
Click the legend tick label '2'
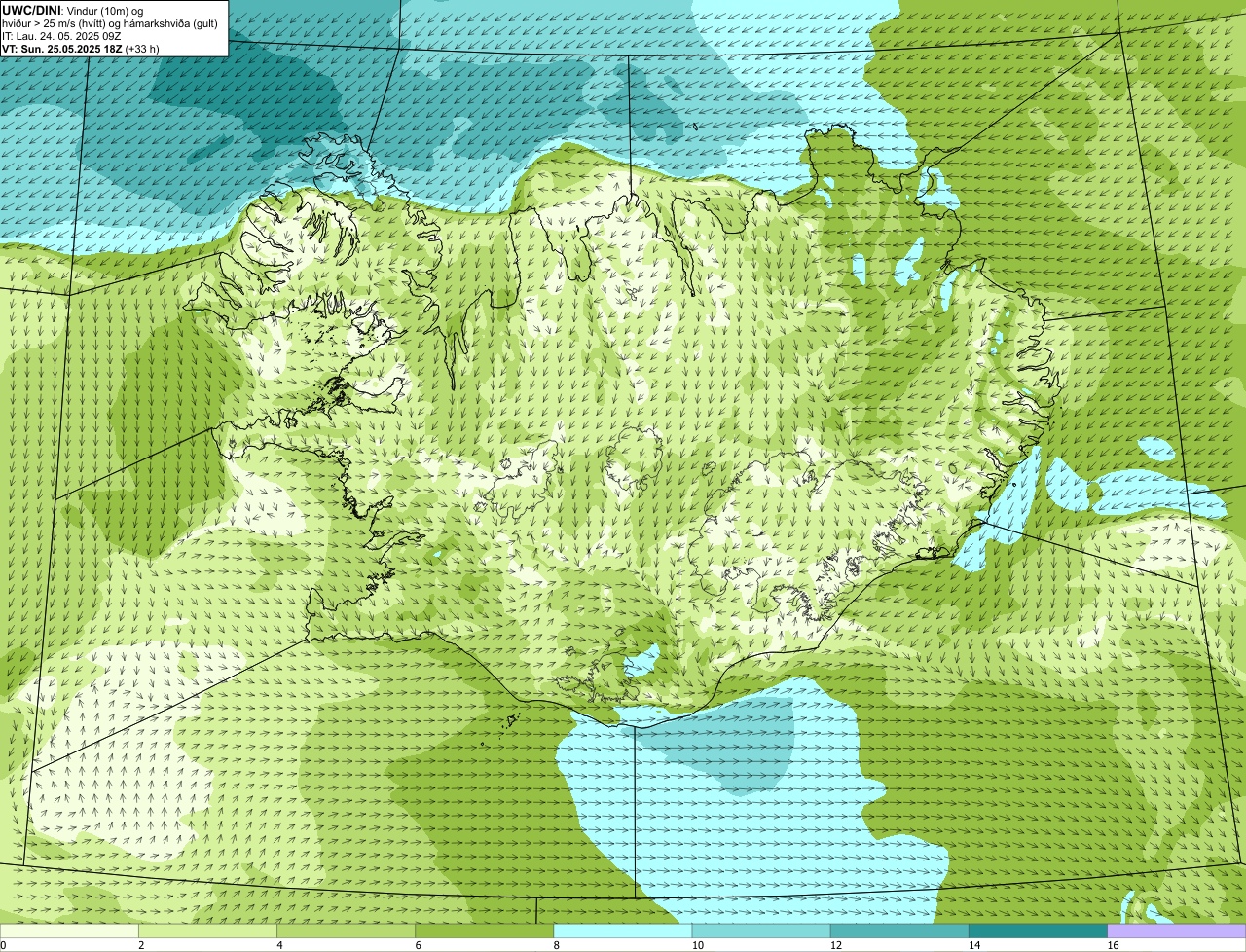(x=141, y=945)
